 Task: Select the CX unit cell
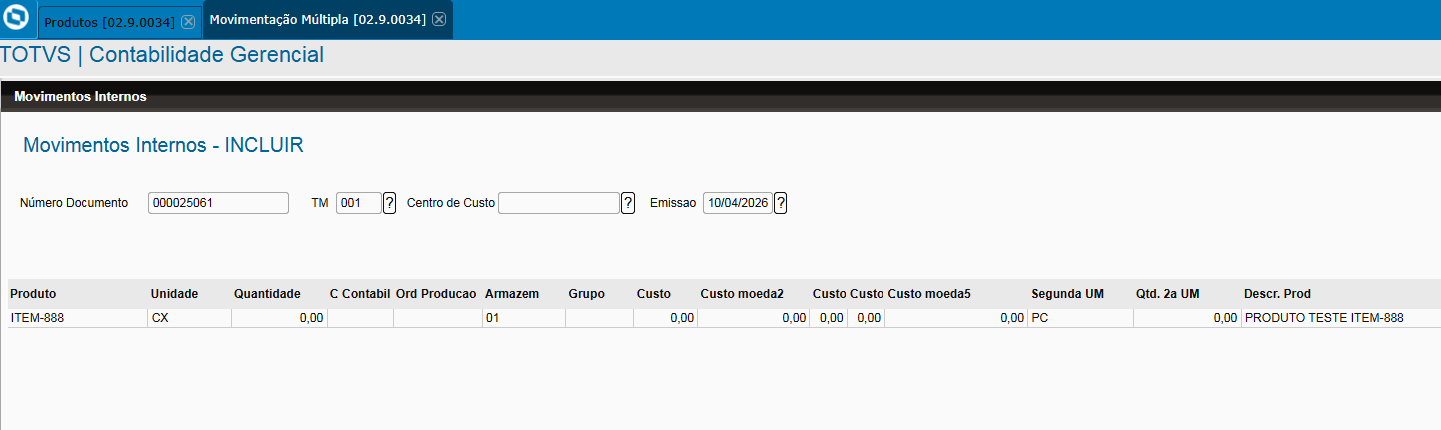point(189,318)
